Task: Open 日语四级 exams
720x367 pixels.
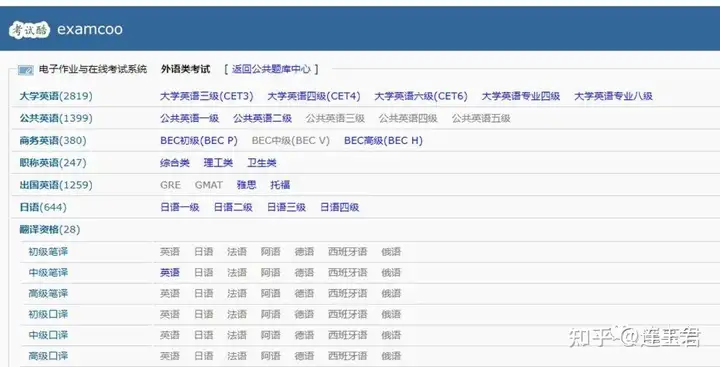Action: [x=340, y=207]
